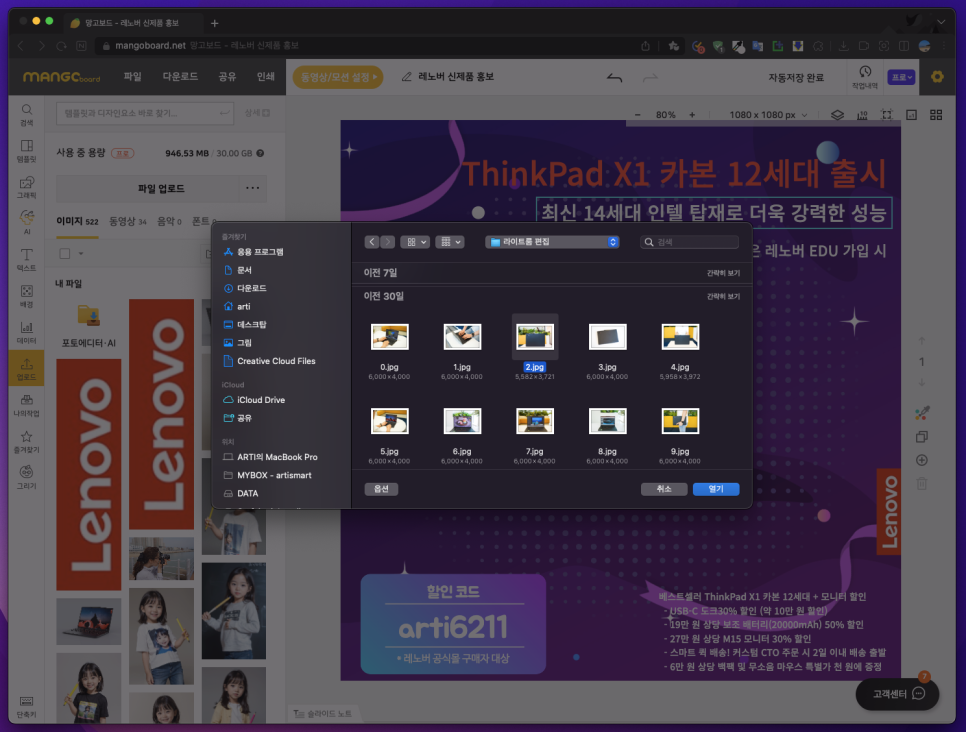Image resolution: width=966 pixels, height=732 pixels.
Task: Select 다운로드 in dialog sidebar
Action: [x=251, y=288]
